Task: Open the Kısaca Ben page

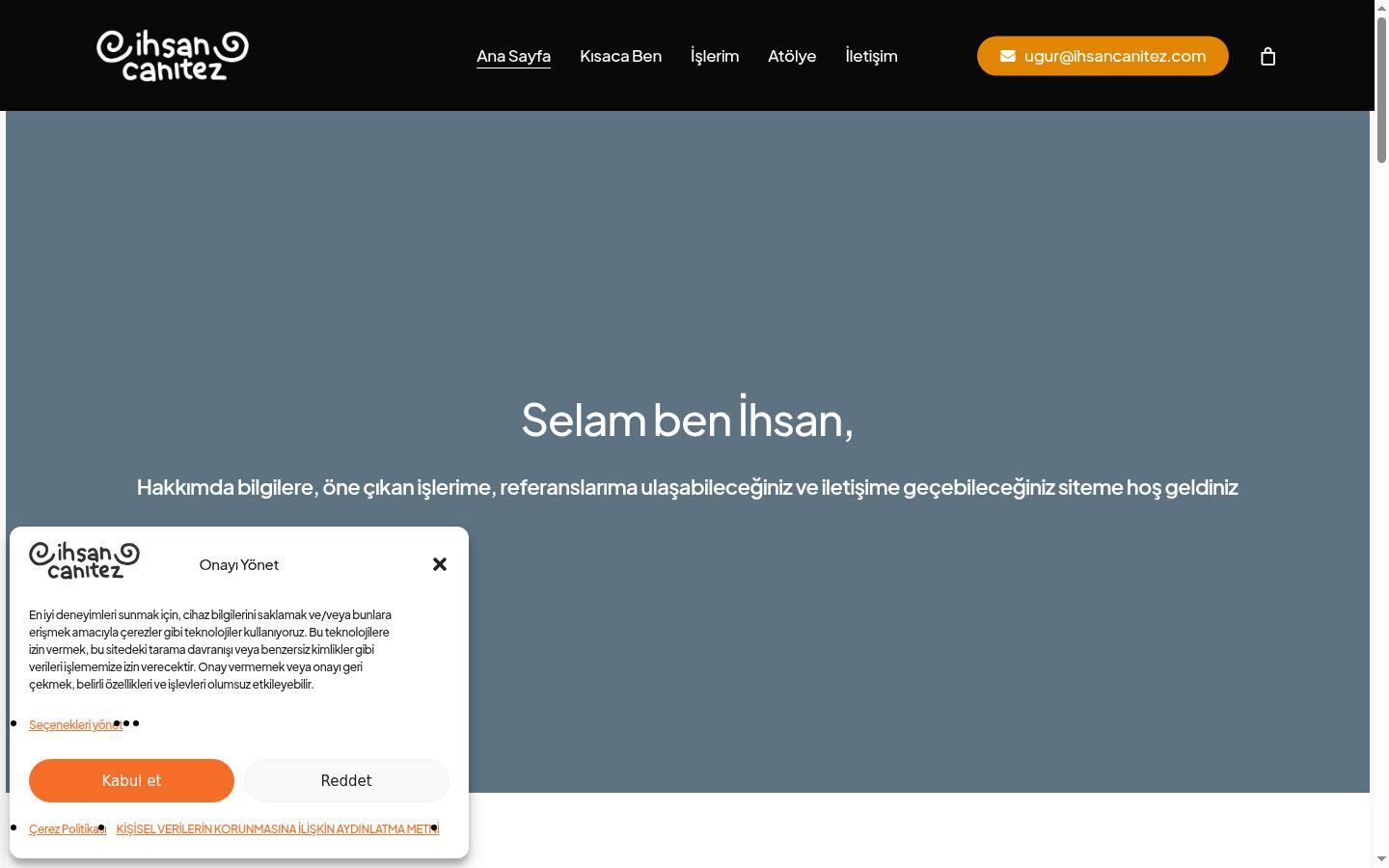Action: (621, 56)
